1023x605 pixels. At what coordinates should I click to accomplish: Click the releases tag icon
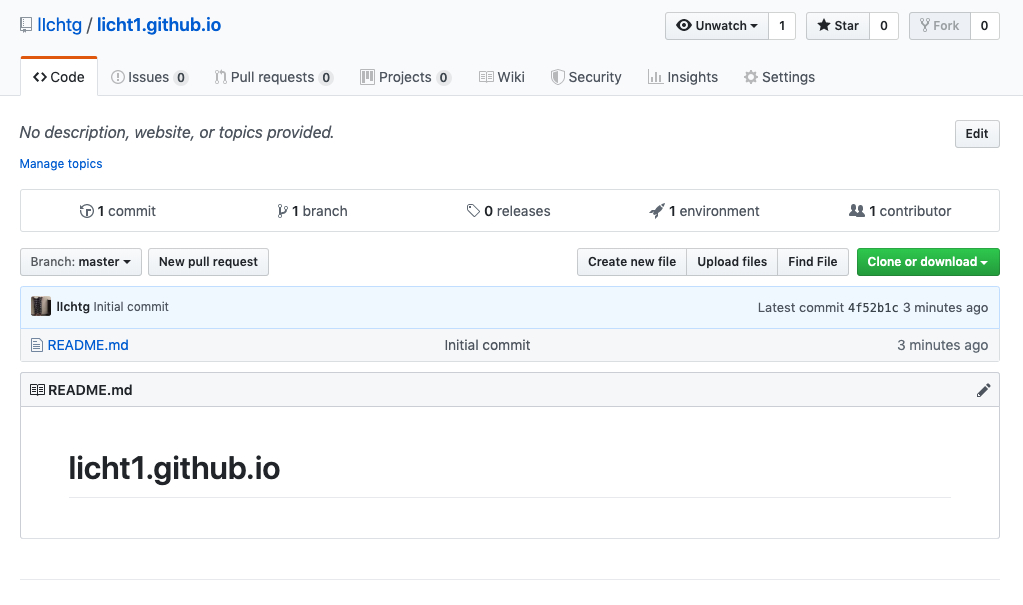pos(473,211)
